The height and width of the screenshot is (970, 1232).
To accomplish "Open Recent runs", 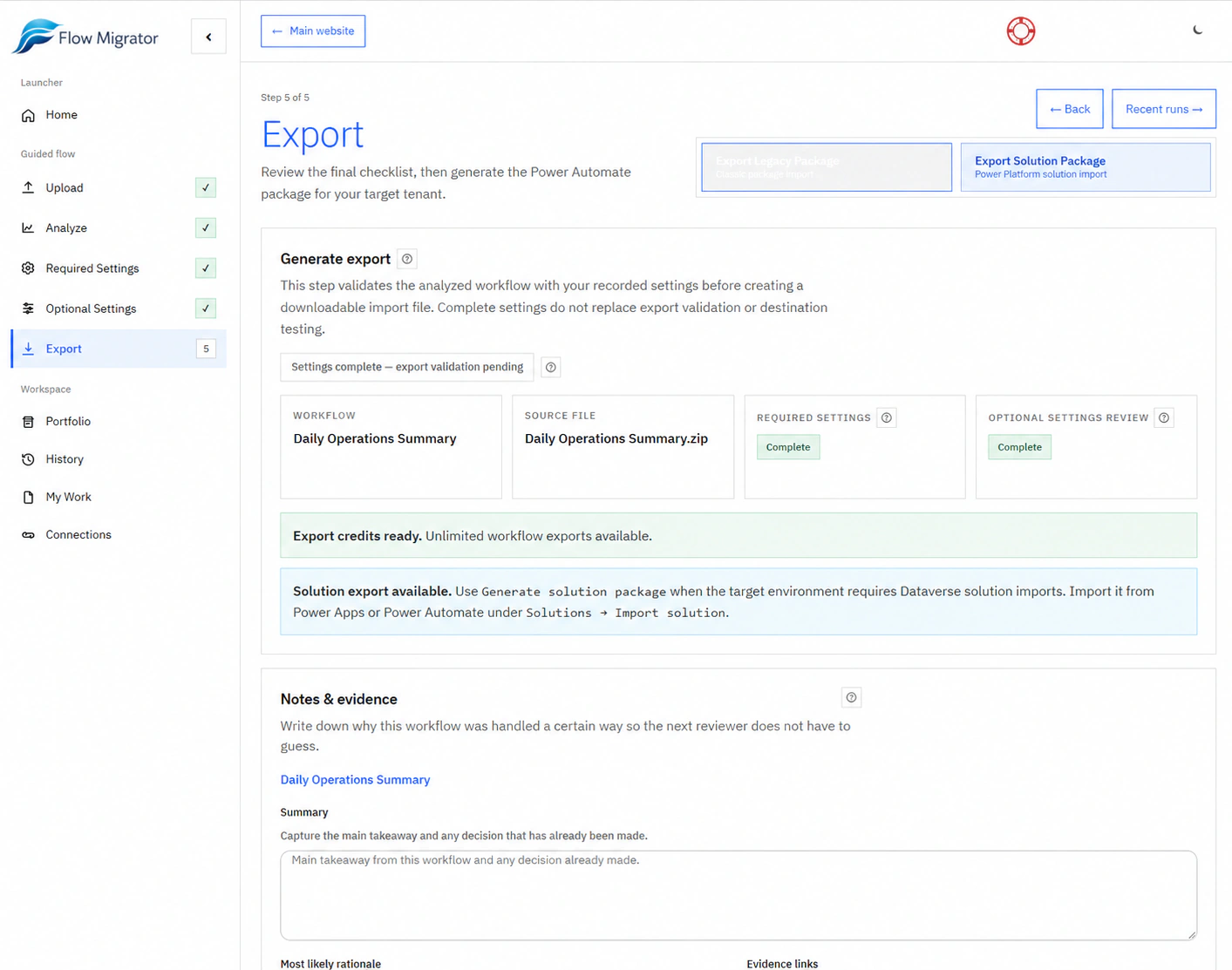I will [x=1164, y=109].
